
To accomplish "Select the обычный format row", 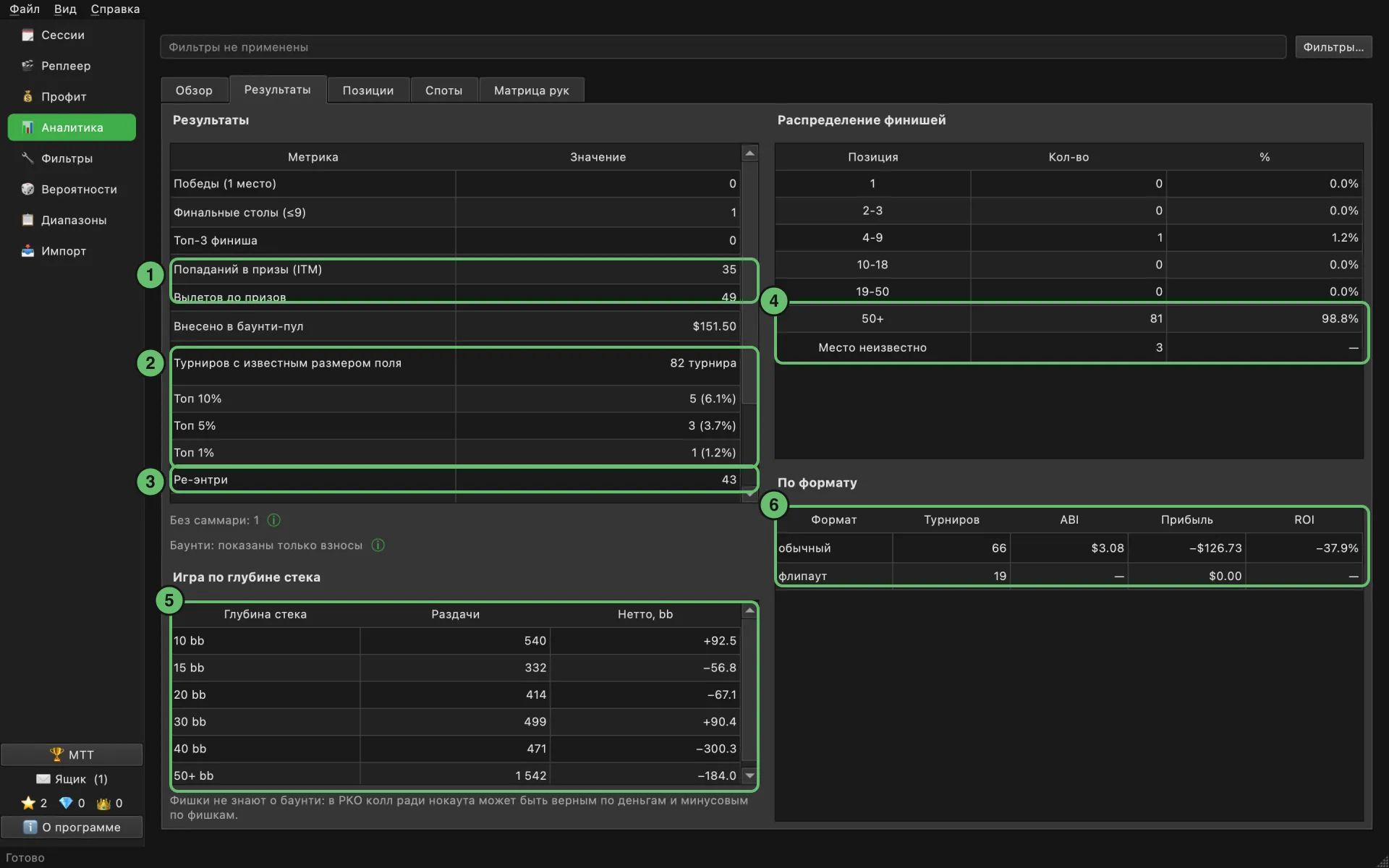I will point(1069,548).
